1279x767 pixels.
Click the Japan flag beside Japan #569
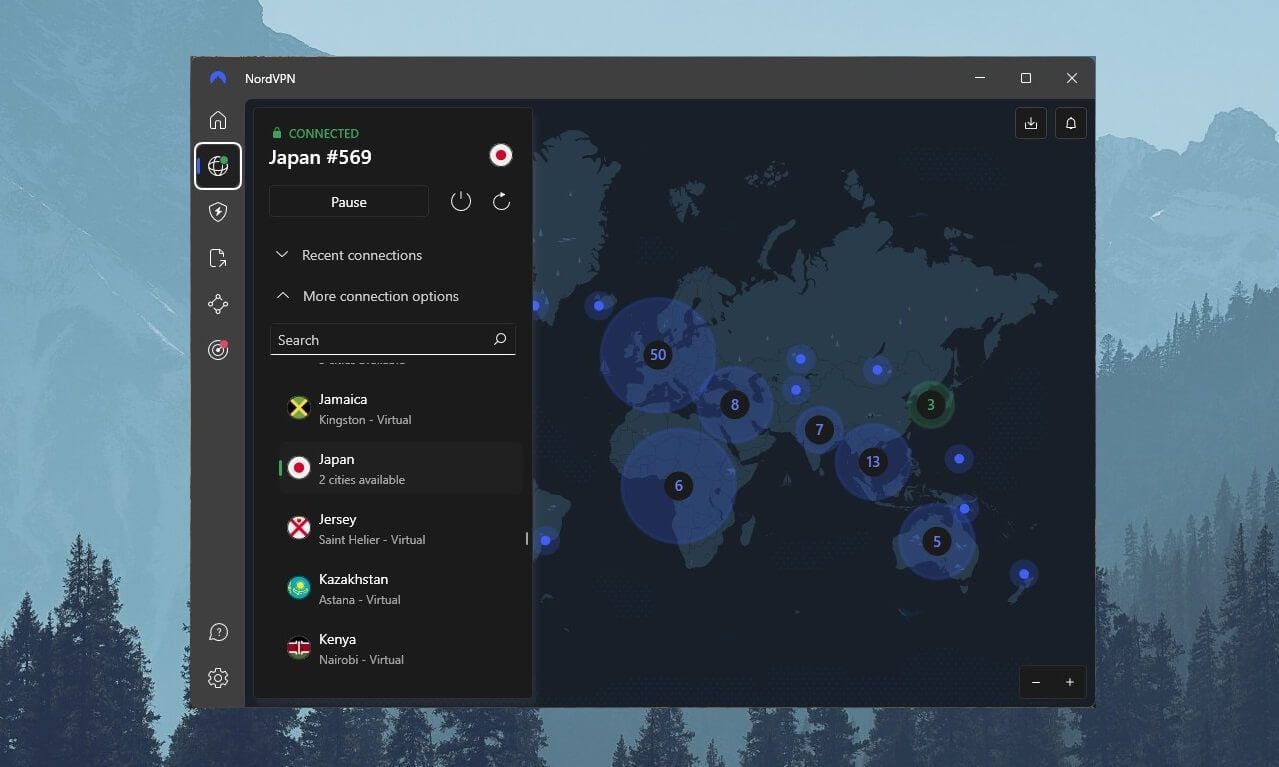(501, 155)
